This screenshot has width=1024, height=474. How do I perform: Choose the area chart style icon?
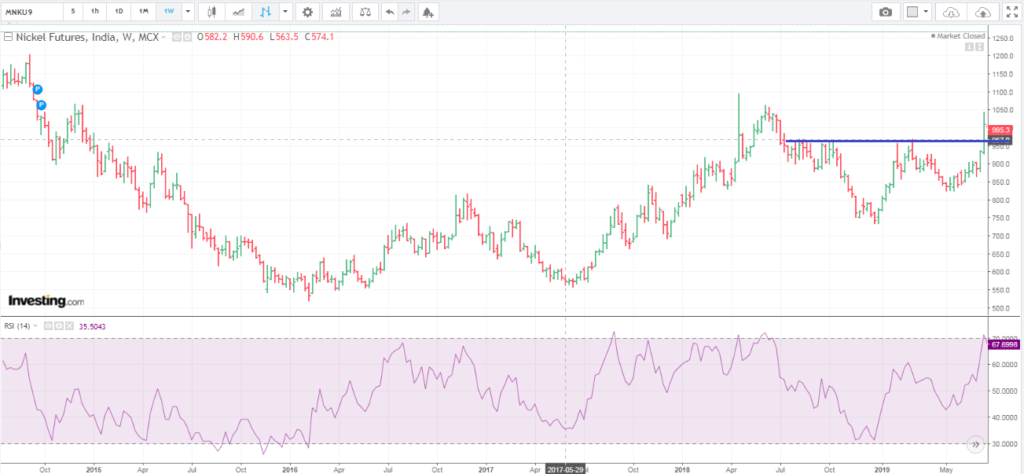point(239,12)
